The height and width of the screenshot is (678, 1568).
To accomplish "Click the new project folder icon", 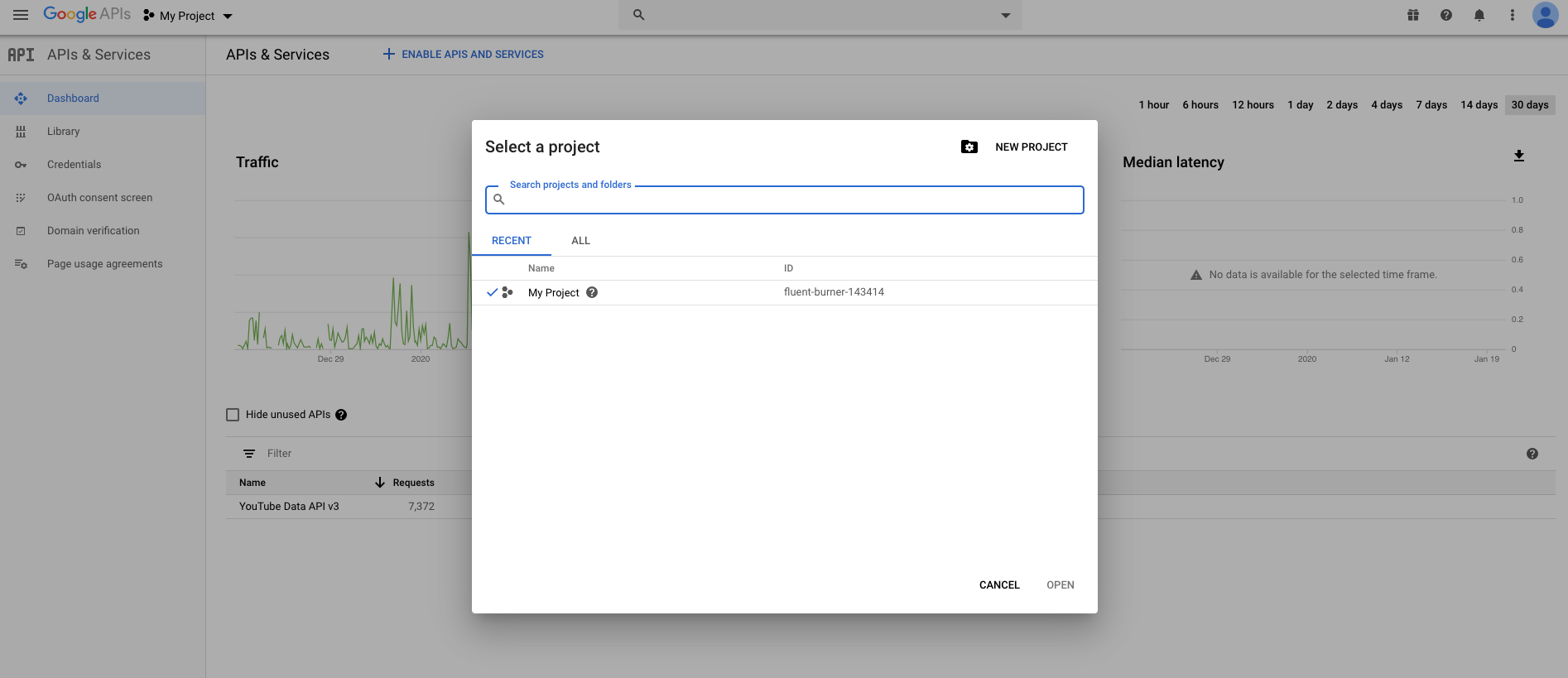I will pyautogui.click(x=969, y=147).
